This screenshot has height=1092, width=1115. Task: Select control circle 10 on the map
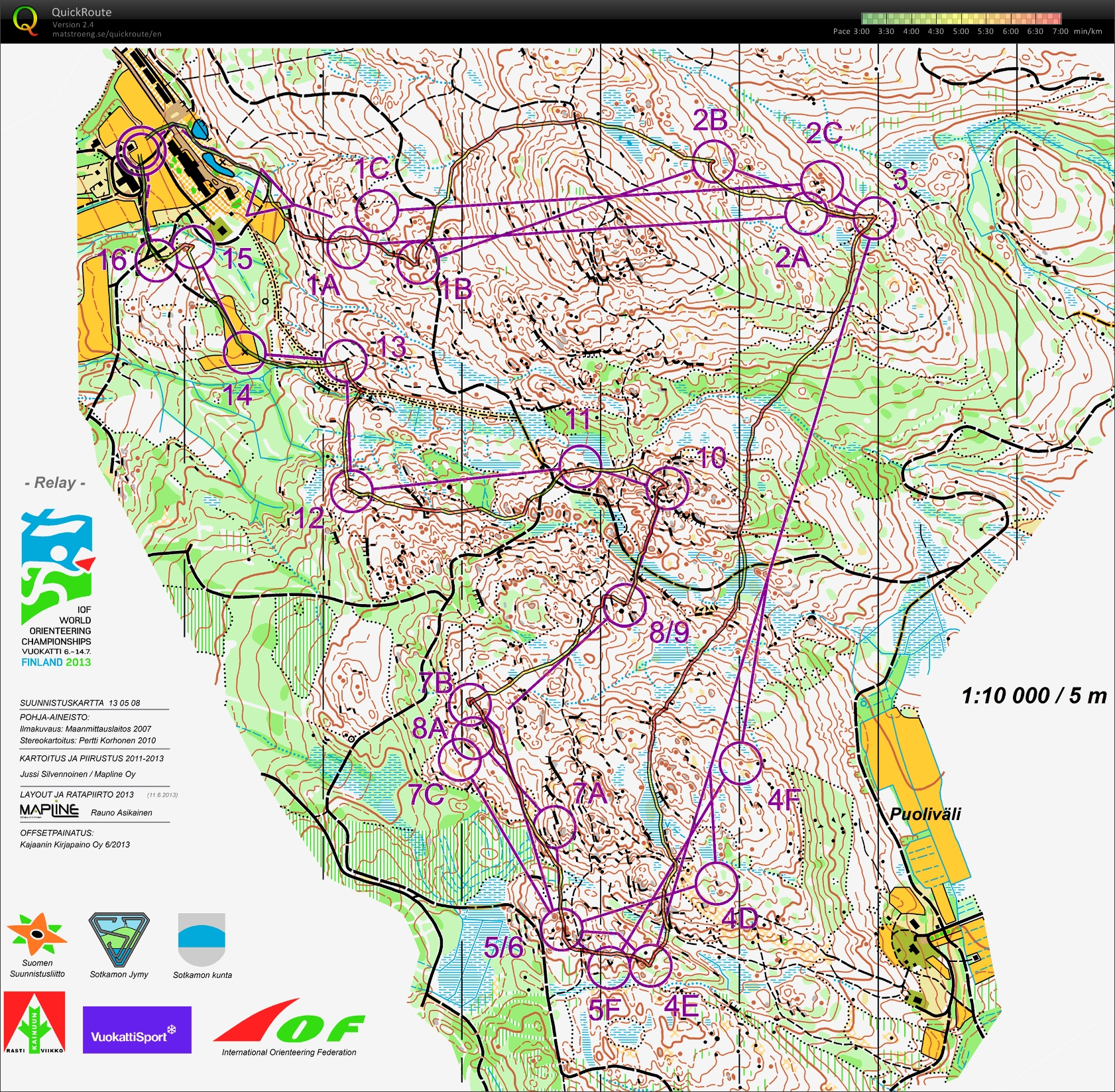pos(668,488)
